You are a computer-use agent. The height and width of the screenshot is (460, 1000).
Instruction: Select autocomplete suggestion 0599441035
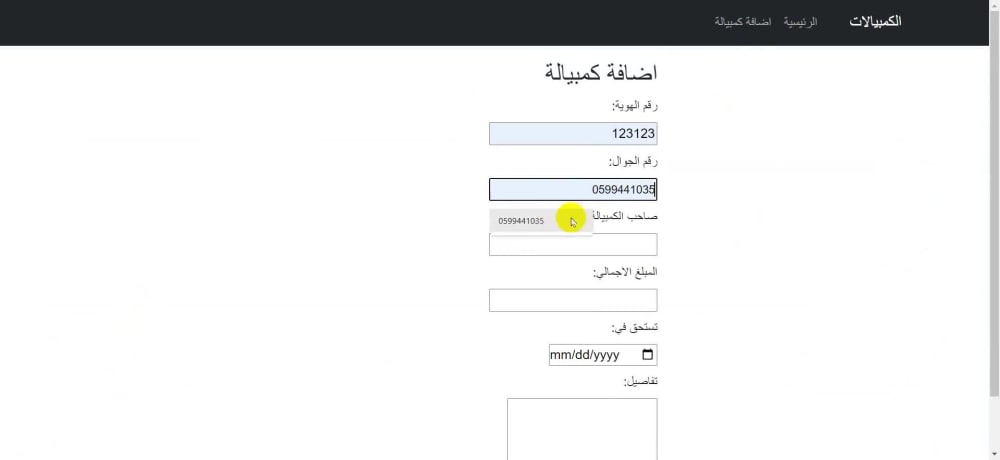[x=541, y=221]
